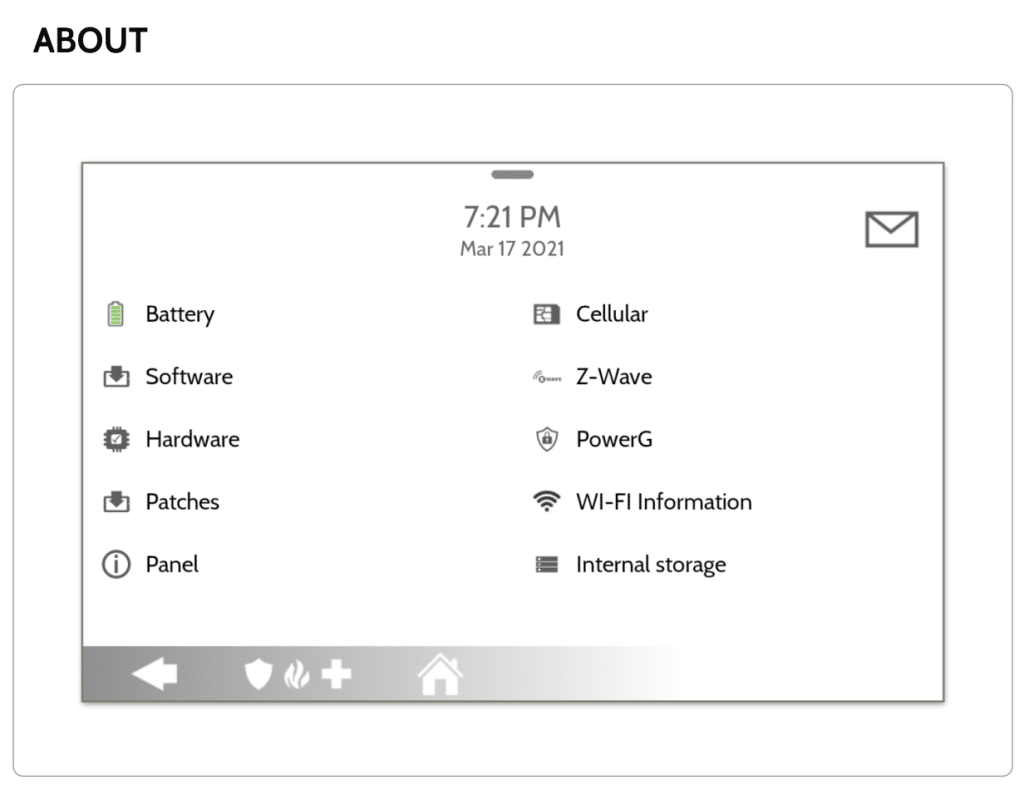Open the Software details entry

(x=189, y=377)
